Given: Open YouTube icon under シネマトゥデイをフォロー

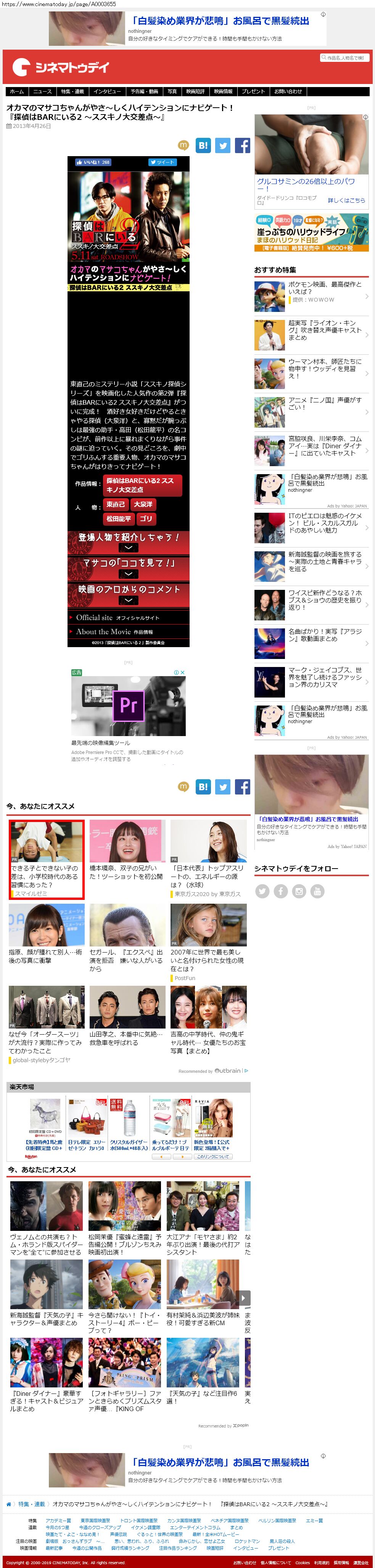Looking at the screenshot, I should 317,891.
